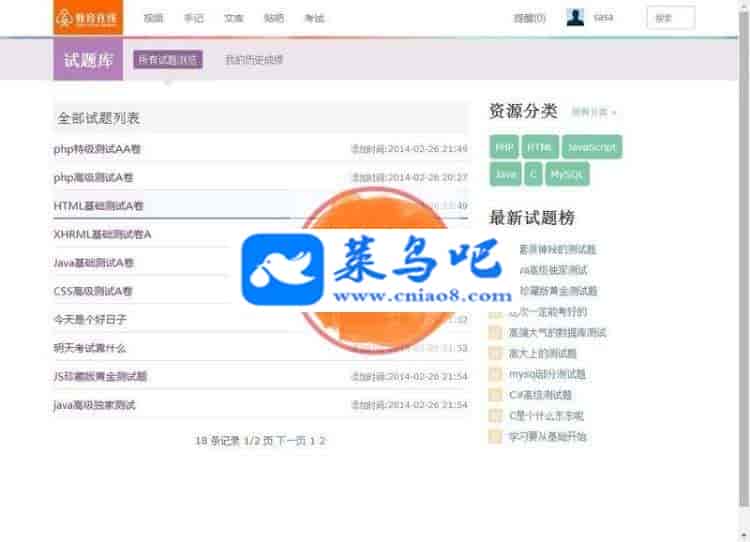Open the 手记 nav menu item
Viewport: 750px width, 542px height.
tap(194, 18)
